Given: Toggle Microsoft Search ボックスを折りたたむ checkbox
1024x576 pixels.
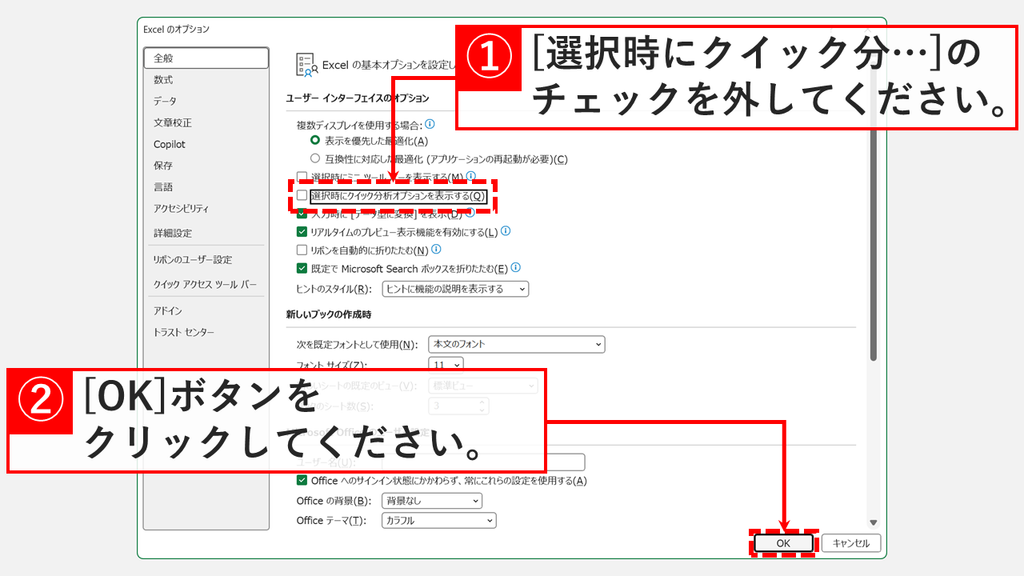Looking at the screenshot, I should point(302,268).
